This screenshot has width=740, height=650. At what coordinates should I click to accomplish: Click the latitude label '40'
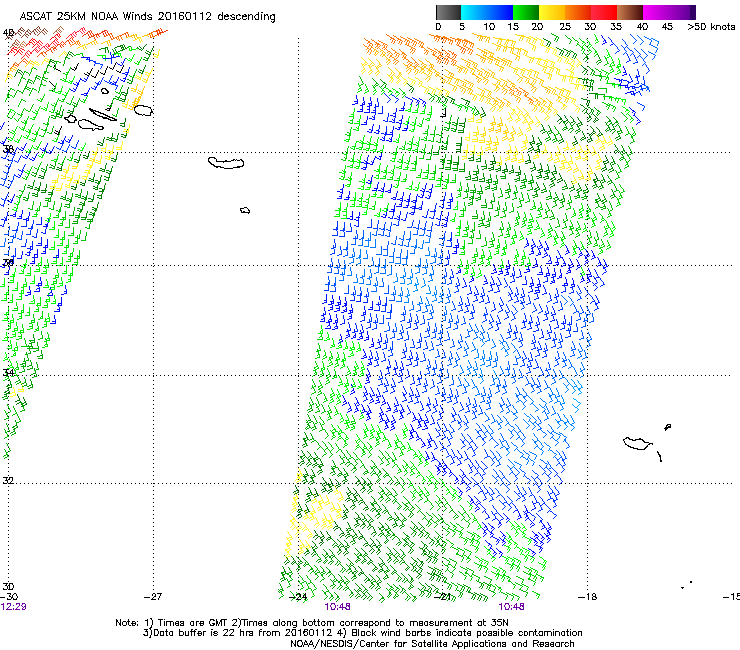click(x=8, y=33)
